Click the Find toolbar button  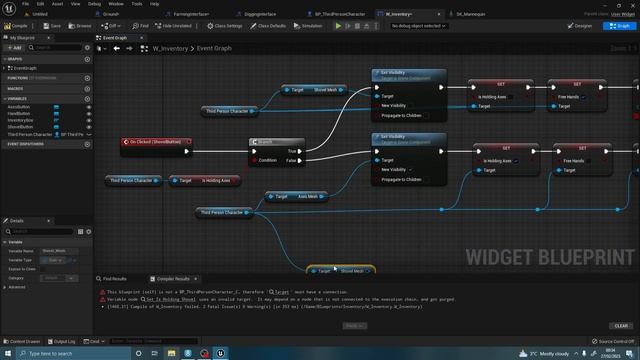(x=140, y=26)
